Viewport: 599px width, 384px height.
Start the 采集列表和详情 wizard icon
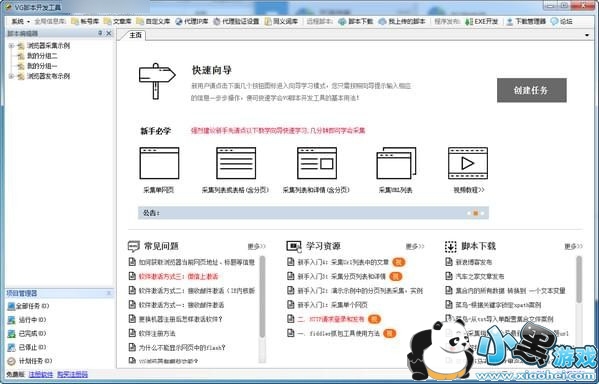(317, 163)
